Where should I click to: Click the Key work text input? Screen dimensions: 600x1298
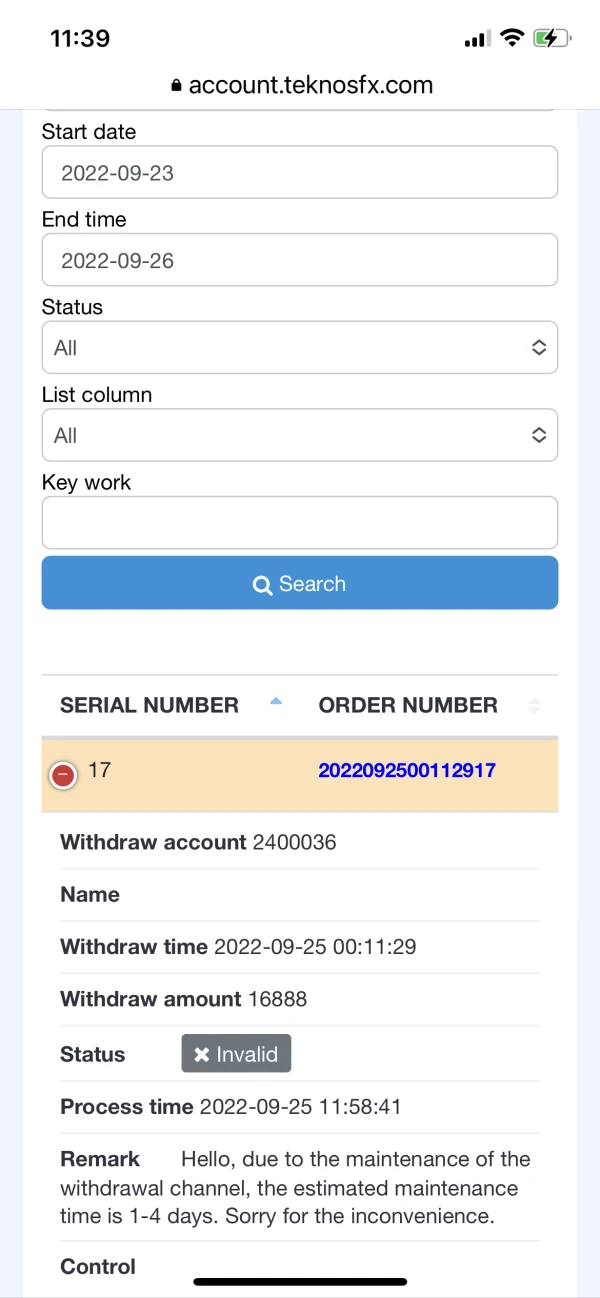tap(299, 522)
